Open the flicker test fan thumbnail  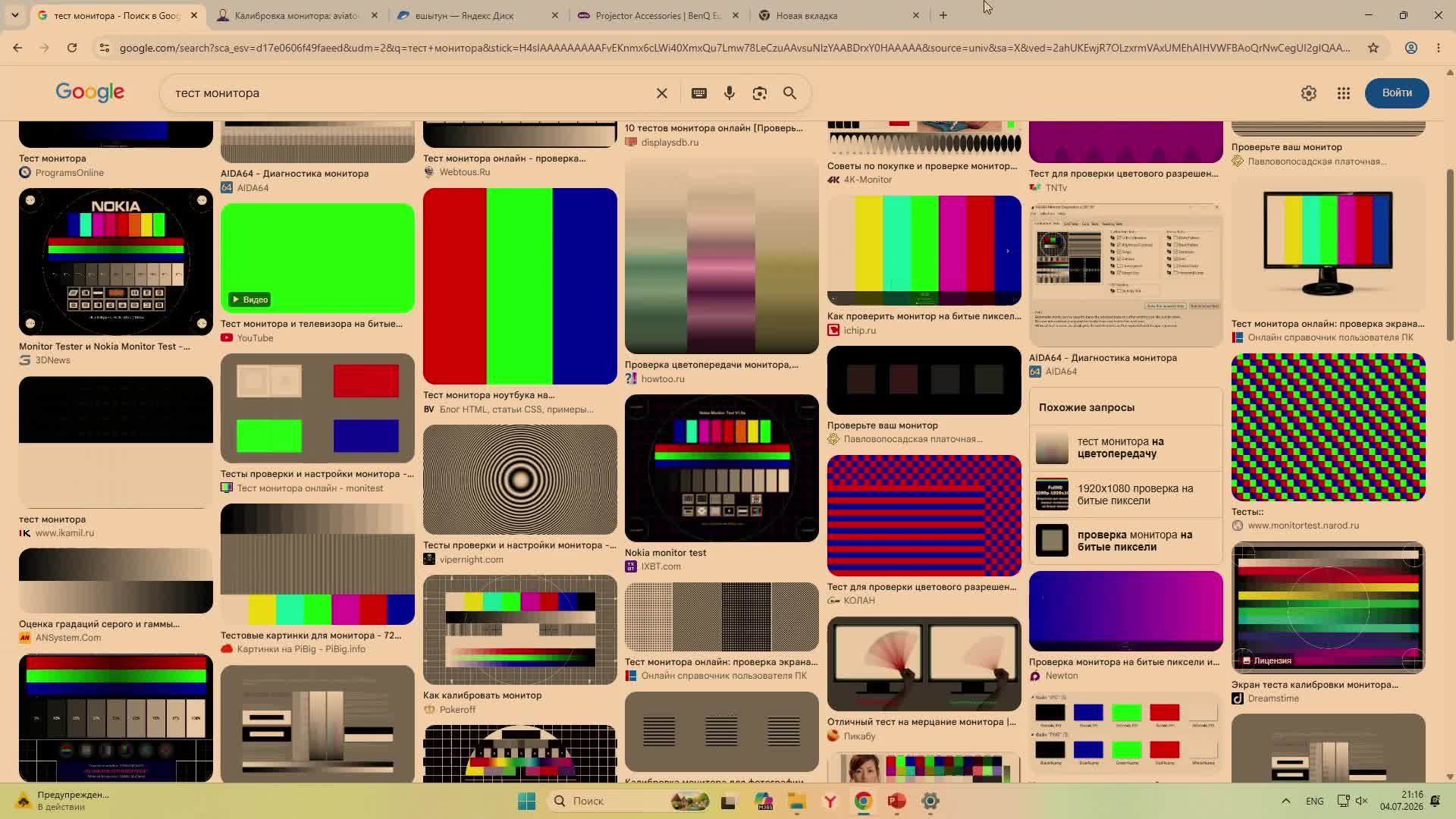pos(924,664)
